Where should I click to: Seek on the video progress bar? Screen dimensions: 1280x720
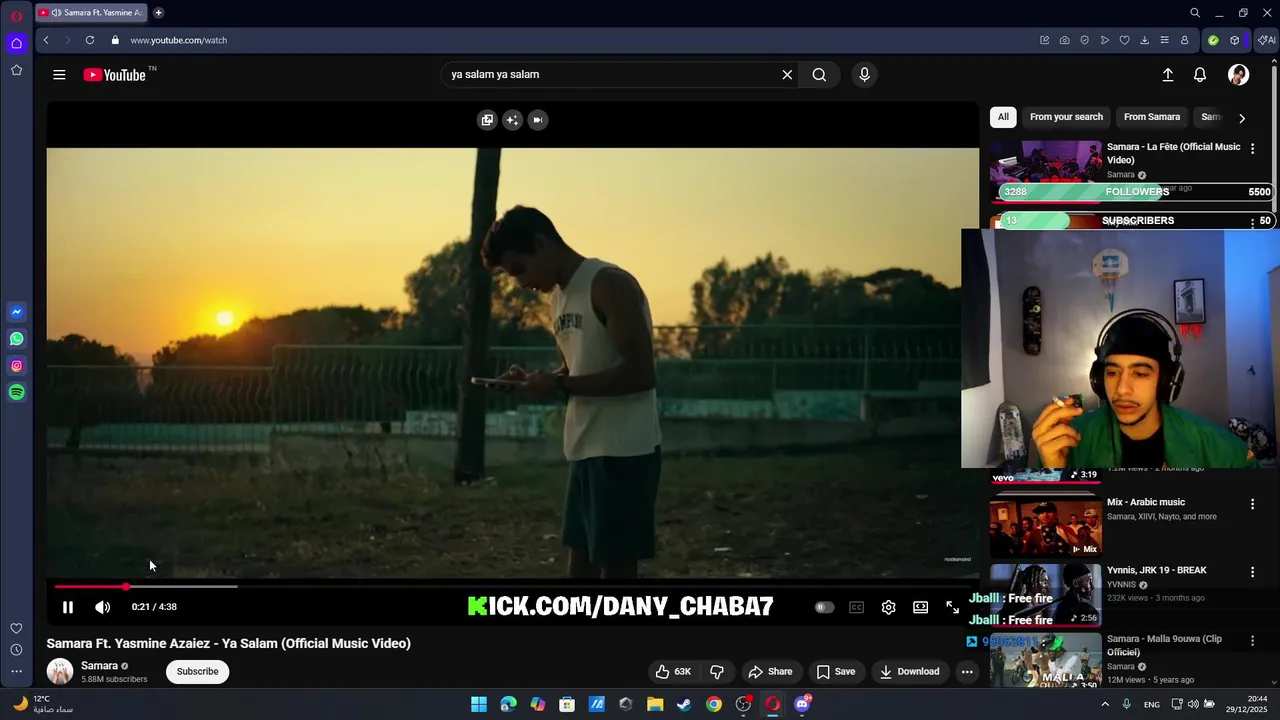click(512, 587)
